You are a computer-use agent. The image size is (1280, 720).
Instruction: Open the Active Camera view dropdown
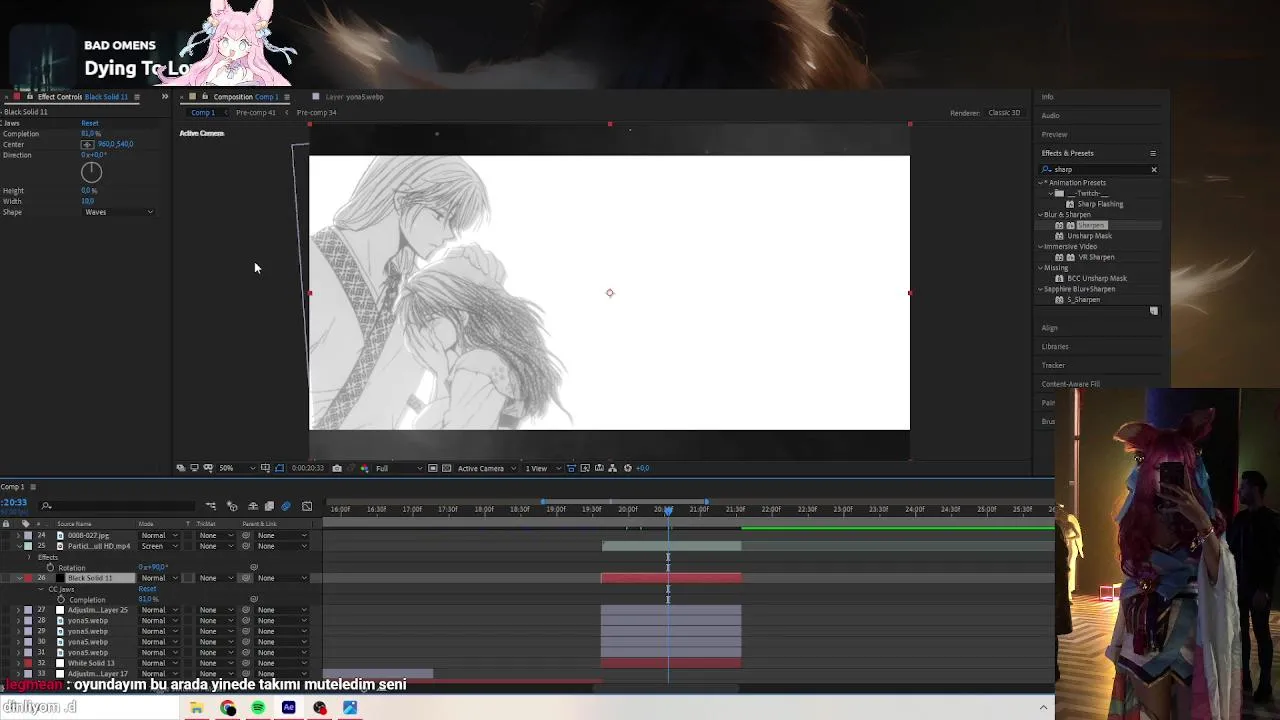coord(487,468)
